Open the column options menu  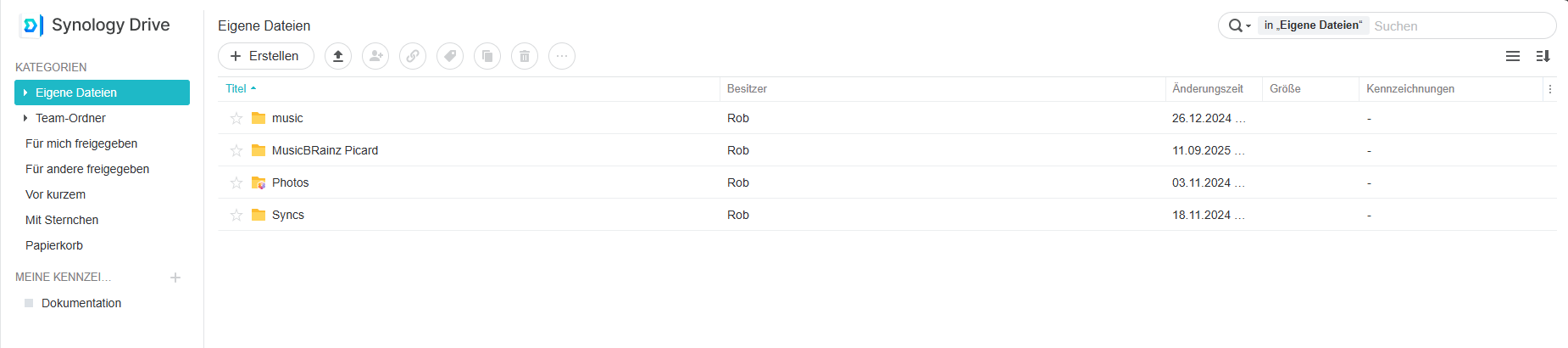pyautogui.click(x=1550, y=89)
